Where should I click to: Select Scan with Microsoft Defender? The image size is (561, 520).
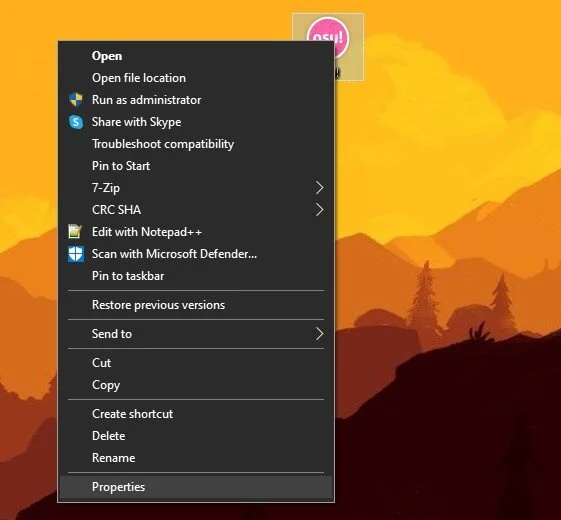pyautogui.click(x=196, y=254)
